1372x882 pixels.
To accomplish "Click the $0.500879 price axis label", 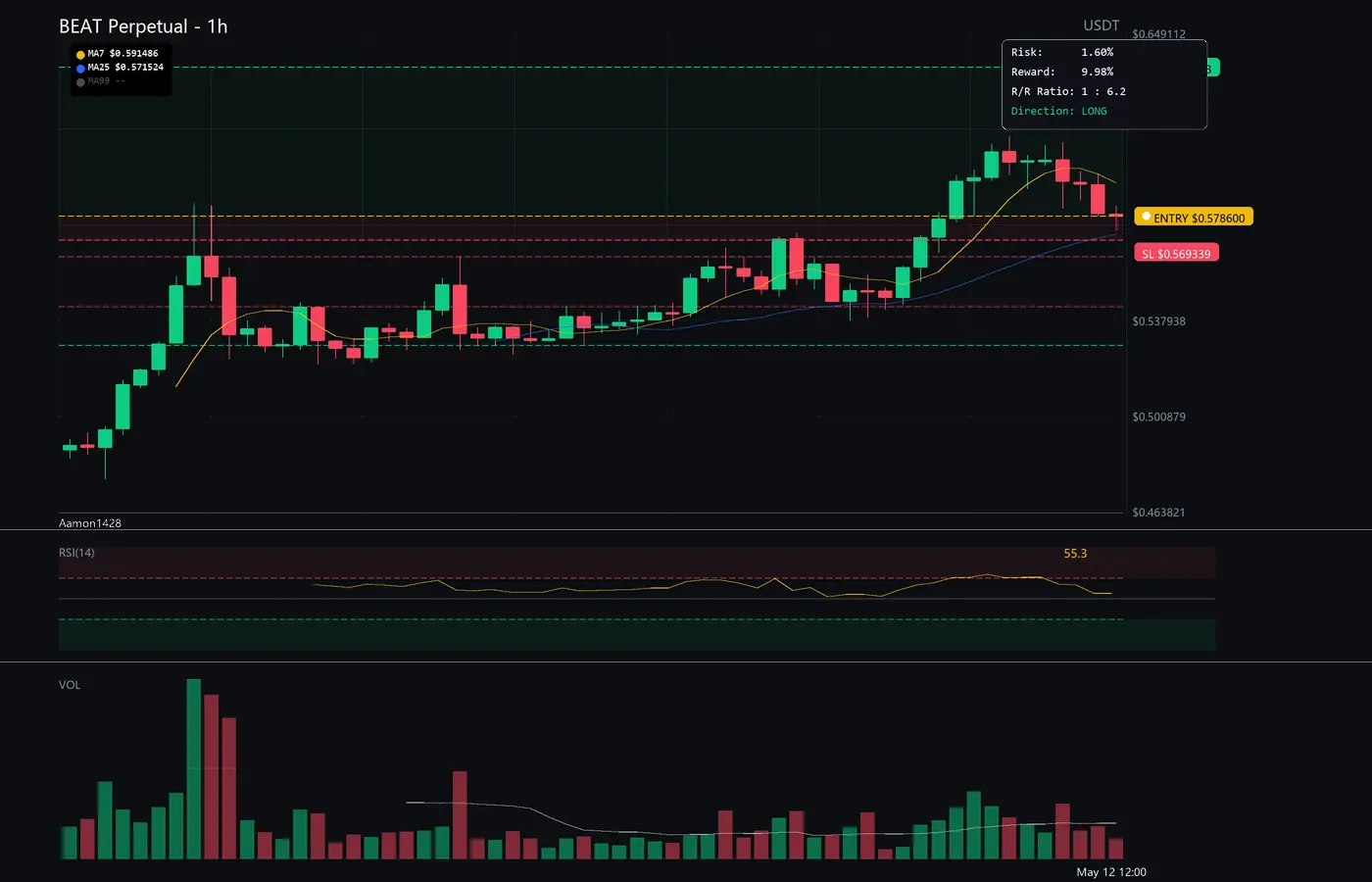I will pyautogui.click(x=1158, y=417).
